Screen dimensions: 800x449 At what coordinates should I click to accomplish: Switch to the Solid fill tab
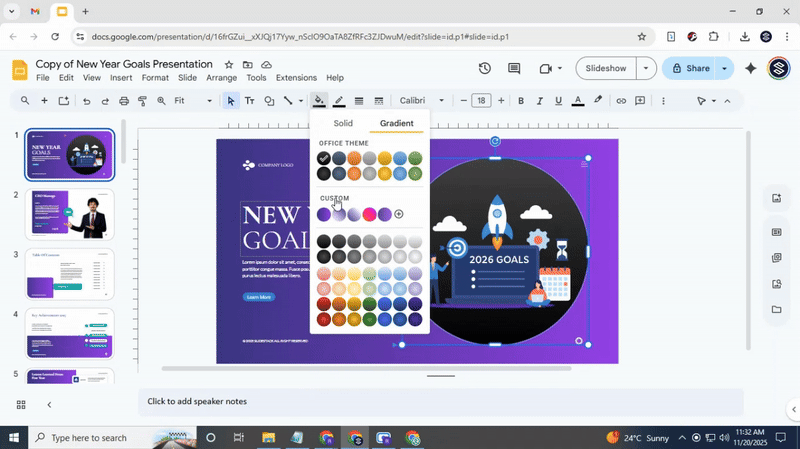click(x=343, y=124)
